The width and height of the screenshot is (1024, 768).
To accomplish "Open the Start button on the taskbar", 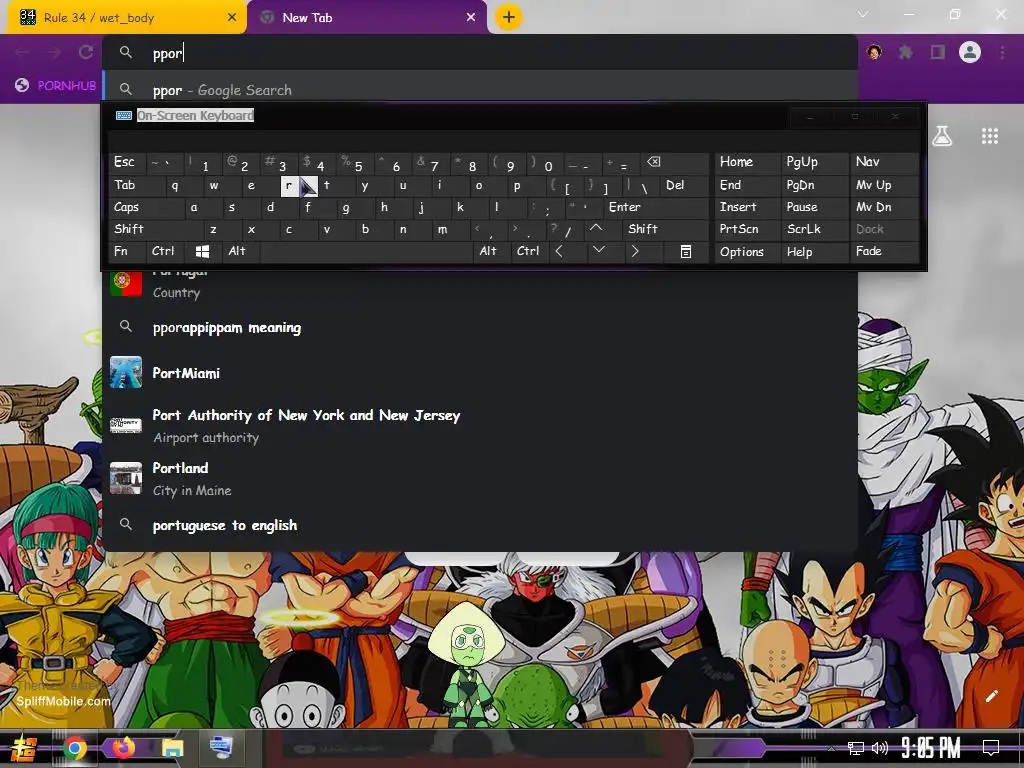I will coord(24,748).
